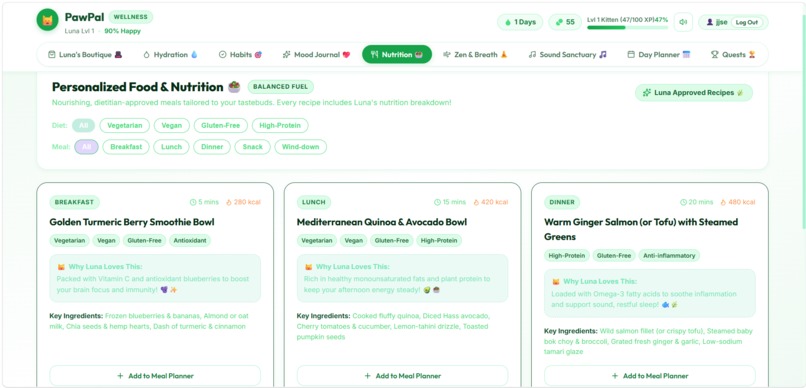Select the All diet filter
The image size is (806, 388).
tap(83, 125)
